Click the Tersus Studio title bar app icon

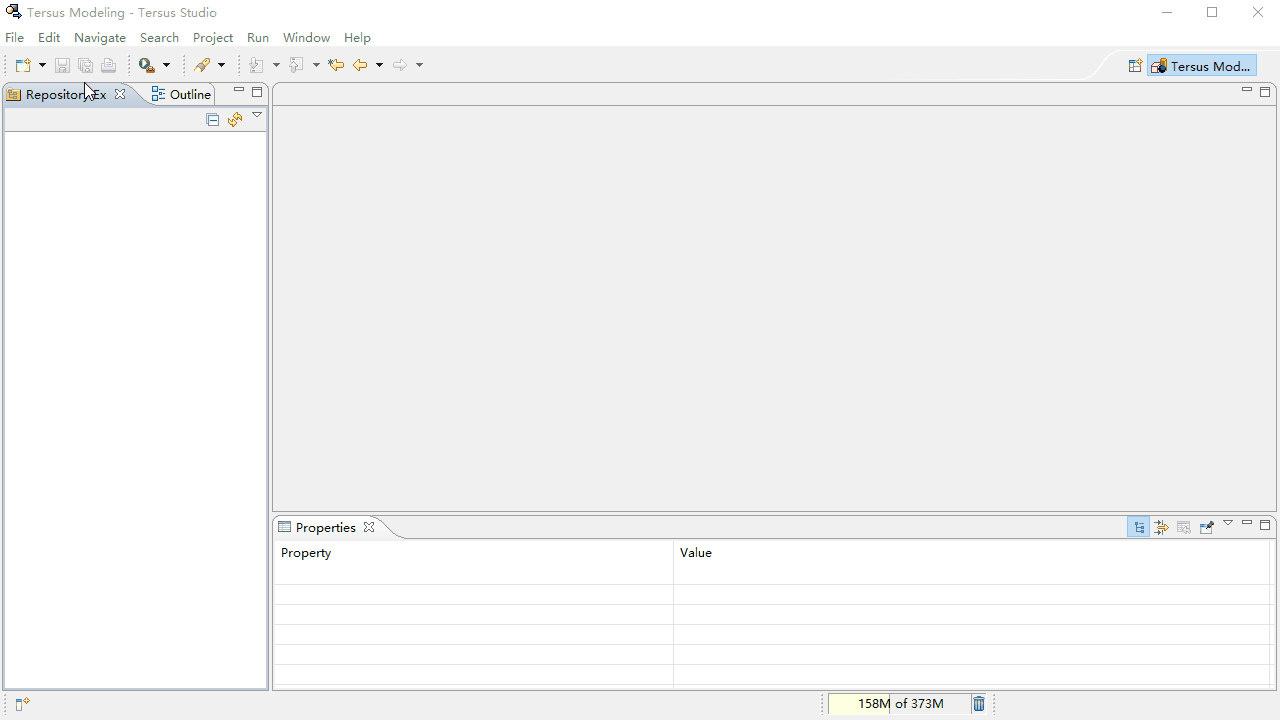(13, 12)
